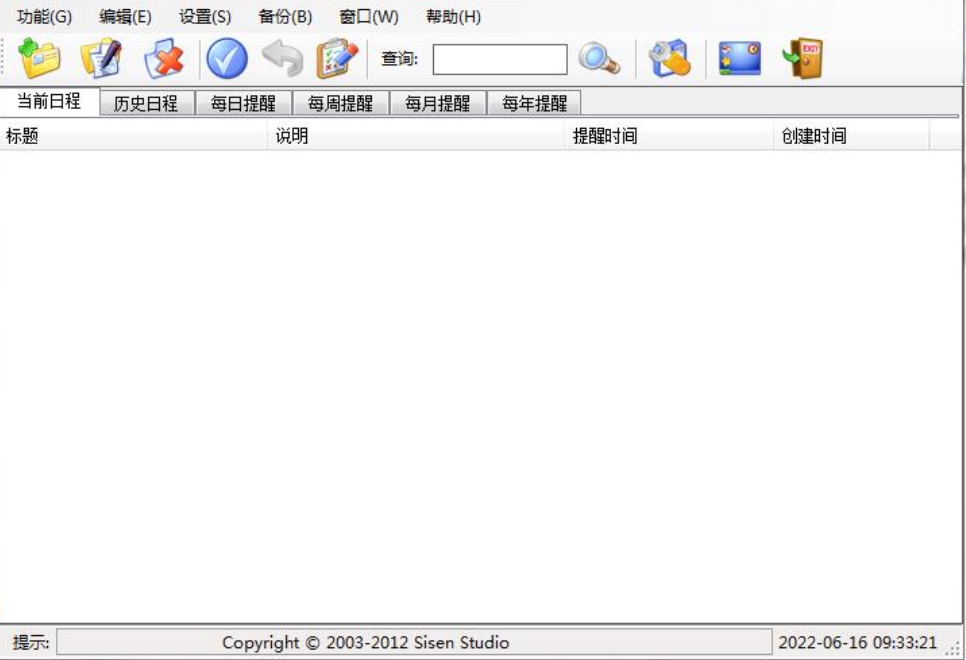Screen dimensions: 966x660
Task: Open the 功能(G) menu
Action: point(44,17)
